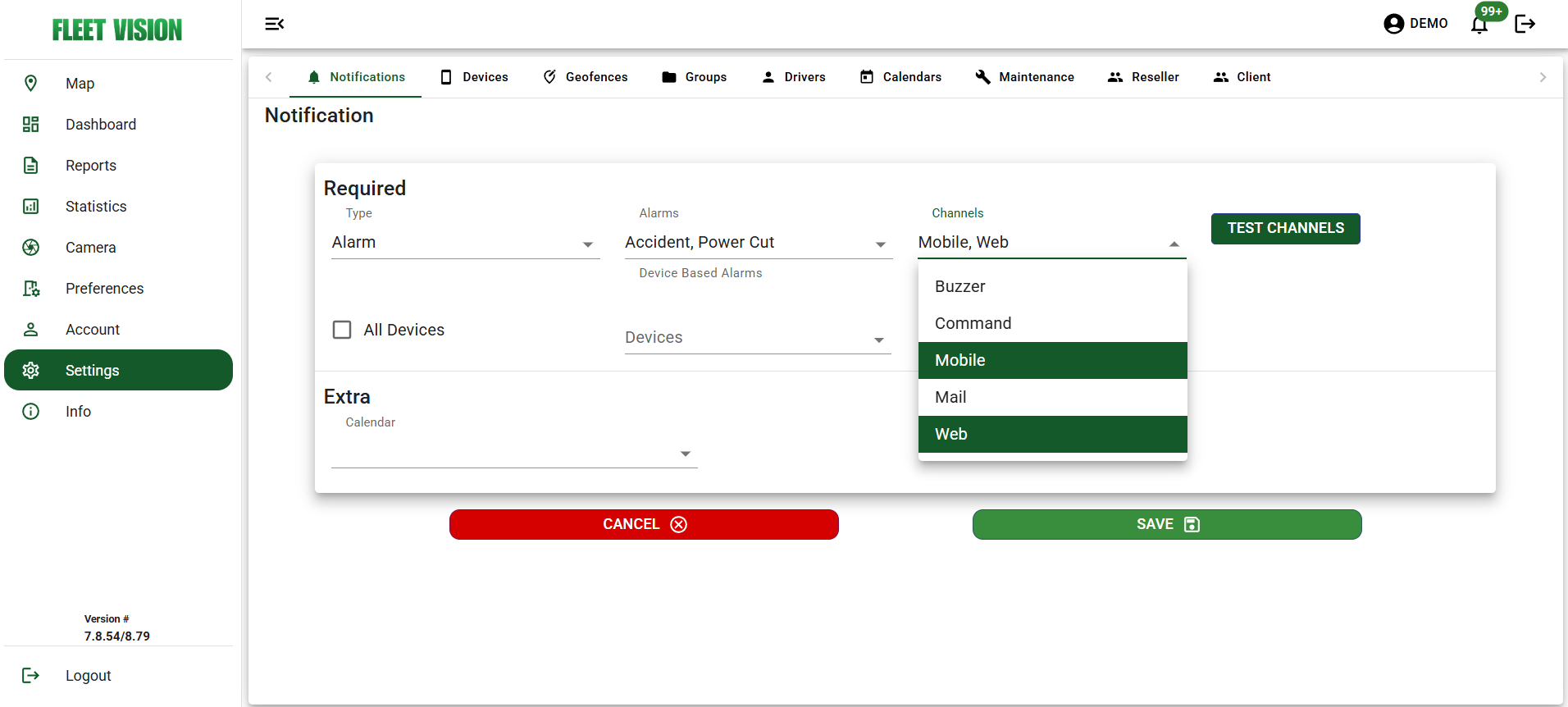Switch to the Devices tab
The image size is (1568, 707).
point(474,77)
